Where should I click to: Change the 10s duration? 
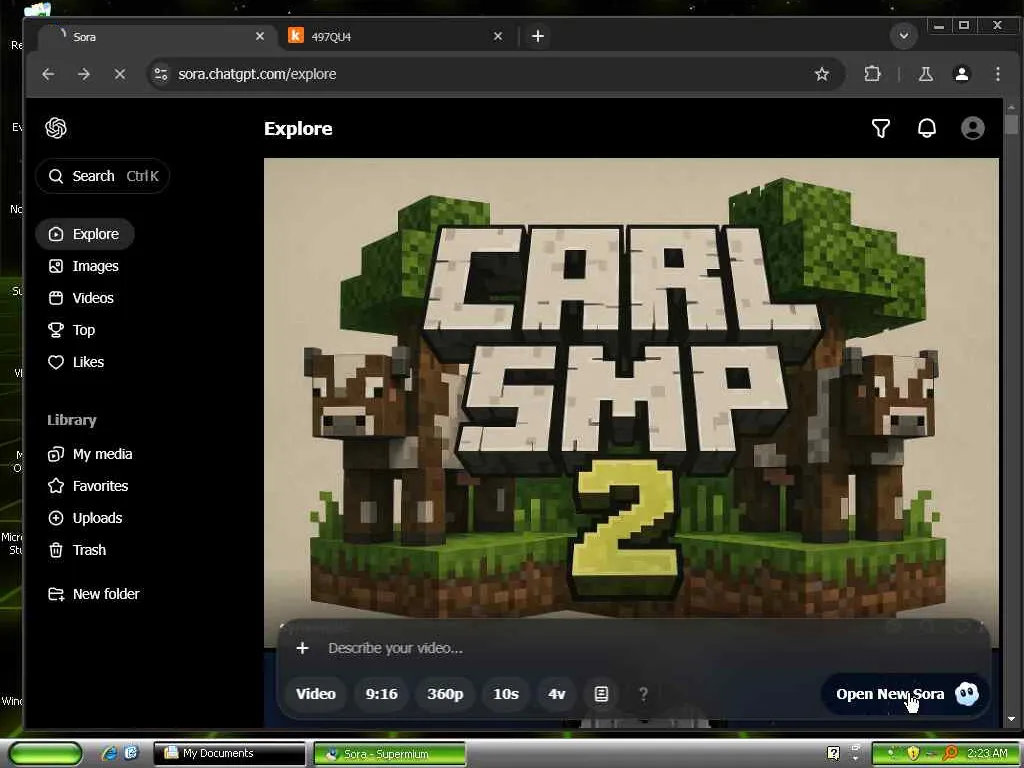[x=506, y=694]
